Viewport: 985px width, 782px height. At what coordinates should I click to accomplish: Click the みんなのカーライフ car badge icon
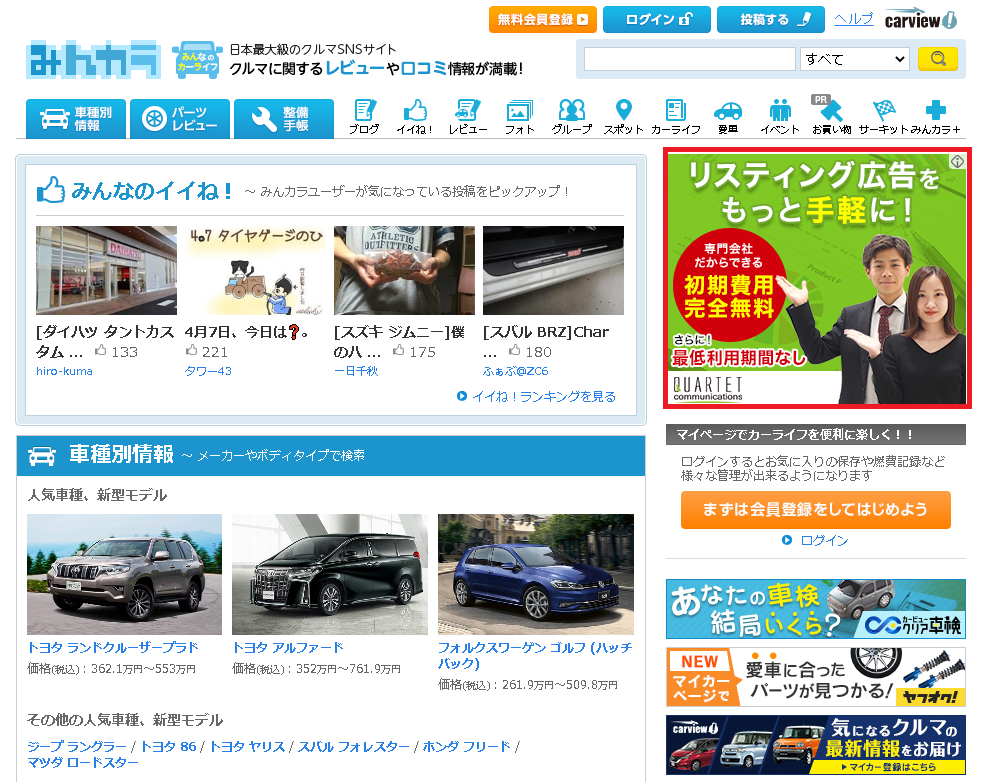click(x=197, y=60)
